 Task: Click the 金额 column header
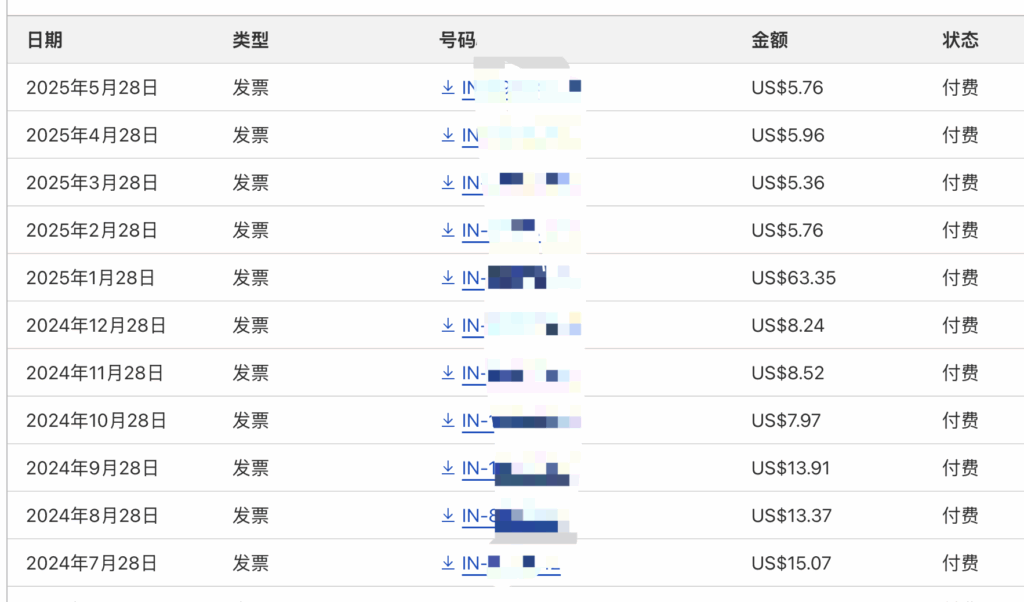[x=769, y=40]
